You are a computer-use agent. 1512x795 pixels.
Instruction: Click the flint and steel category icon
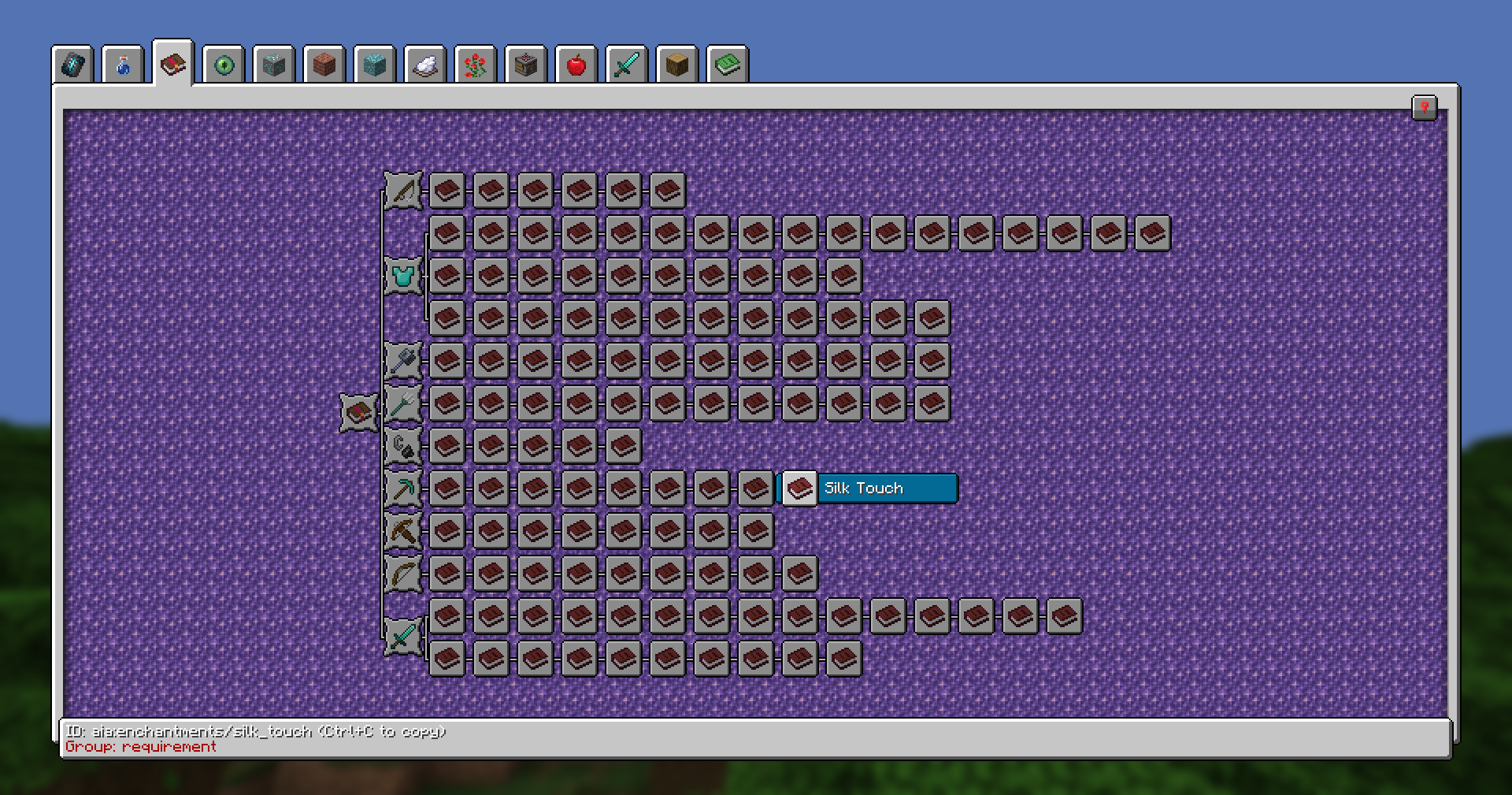(403, 446)
